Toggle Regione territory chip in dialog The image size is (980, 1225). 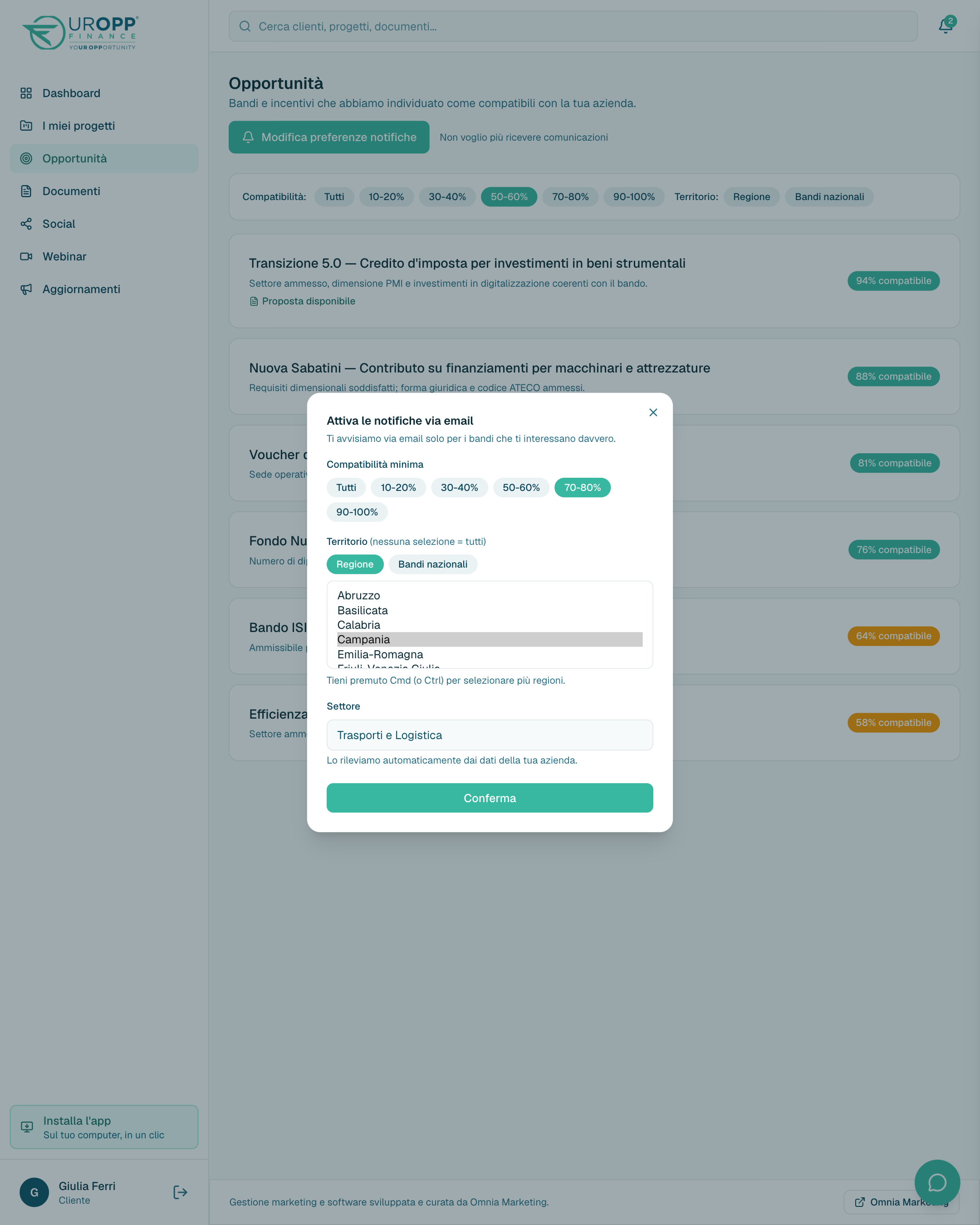[x=355, y=564]
